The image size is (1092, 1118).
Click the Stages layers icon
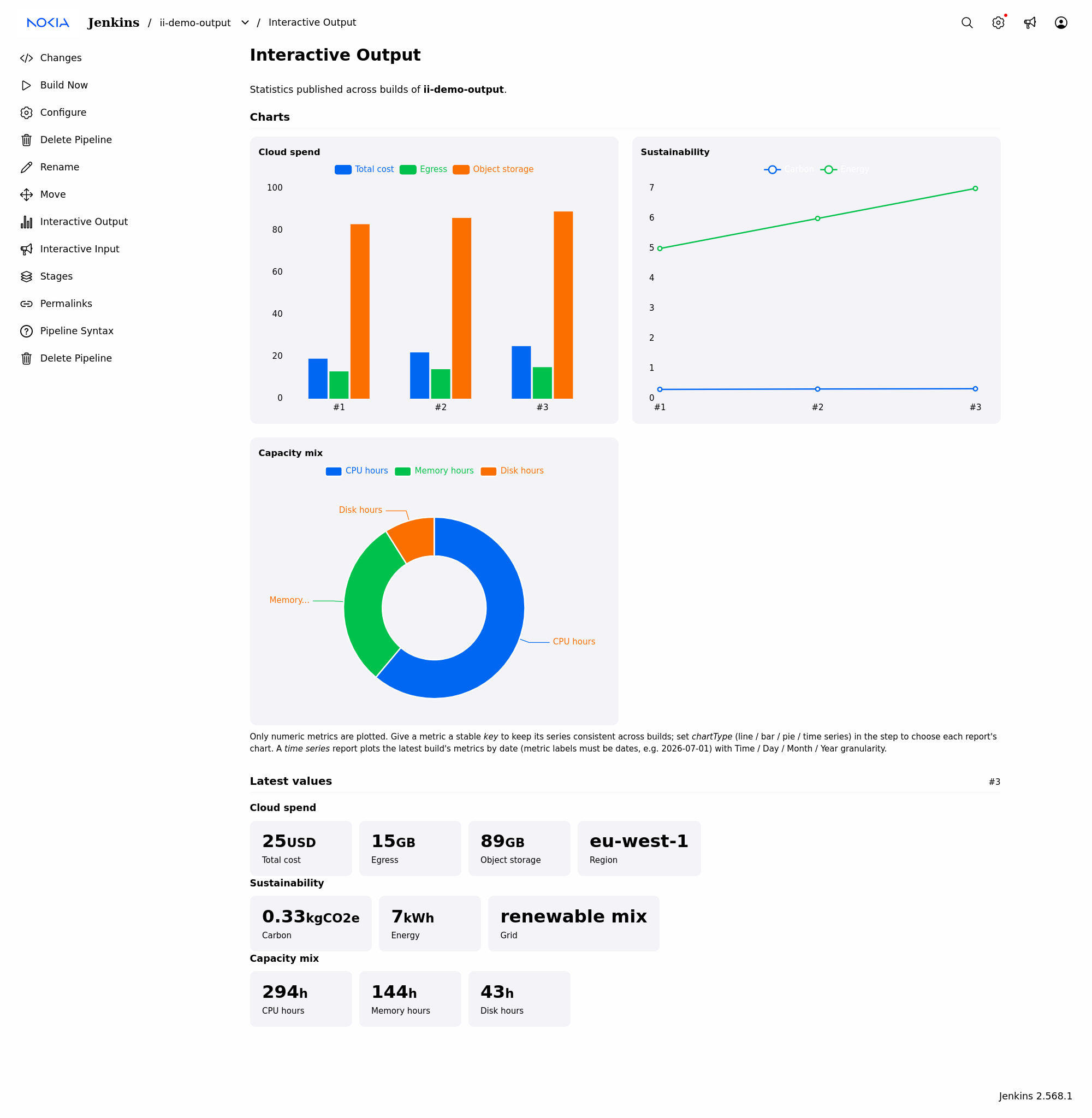(26, 276)
